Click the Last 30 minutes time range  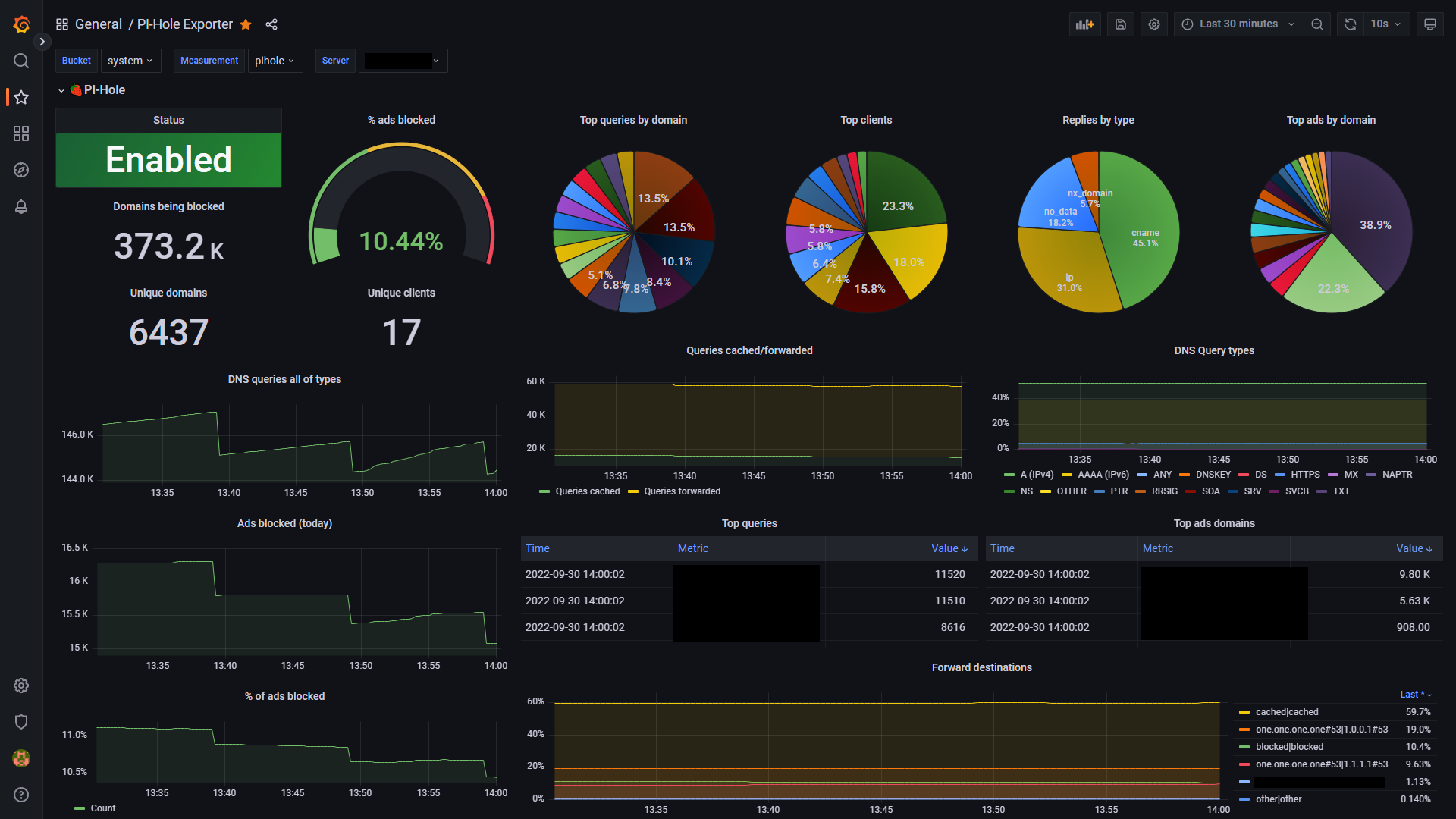click(x=1240, y=24)
